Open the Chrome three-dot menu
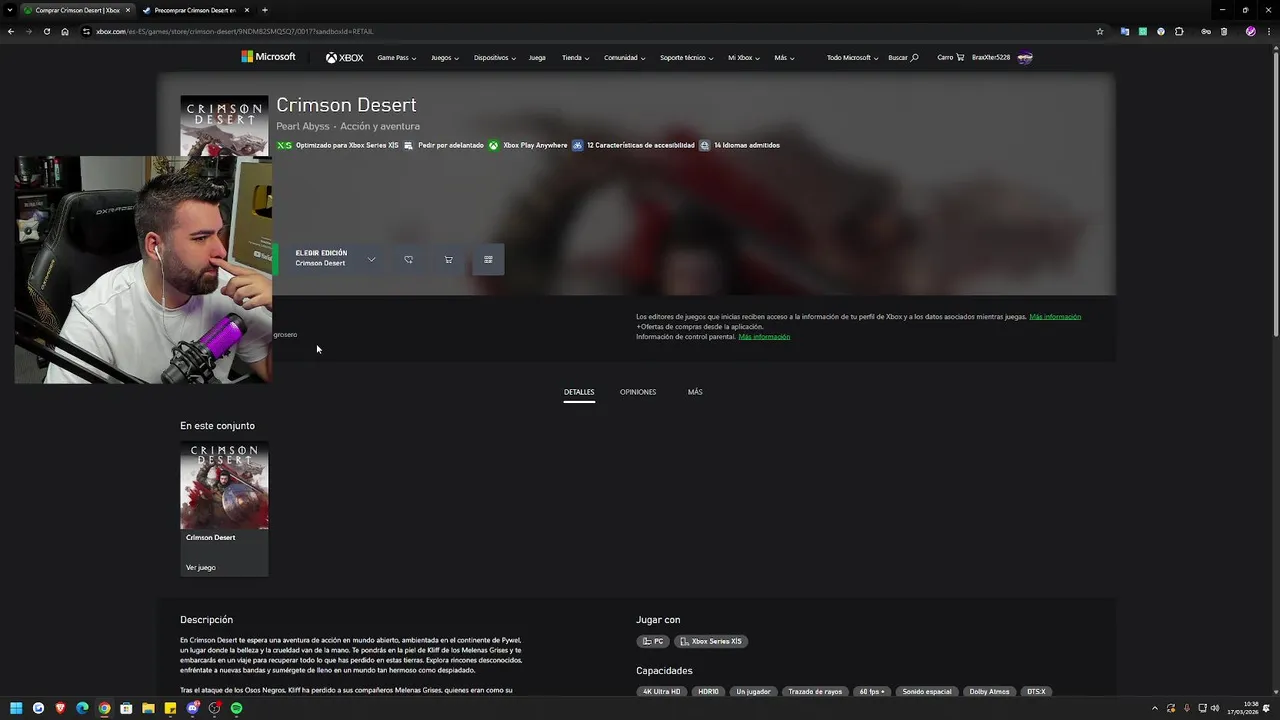Screen dimensions: 1280x720 (1268, 31)
